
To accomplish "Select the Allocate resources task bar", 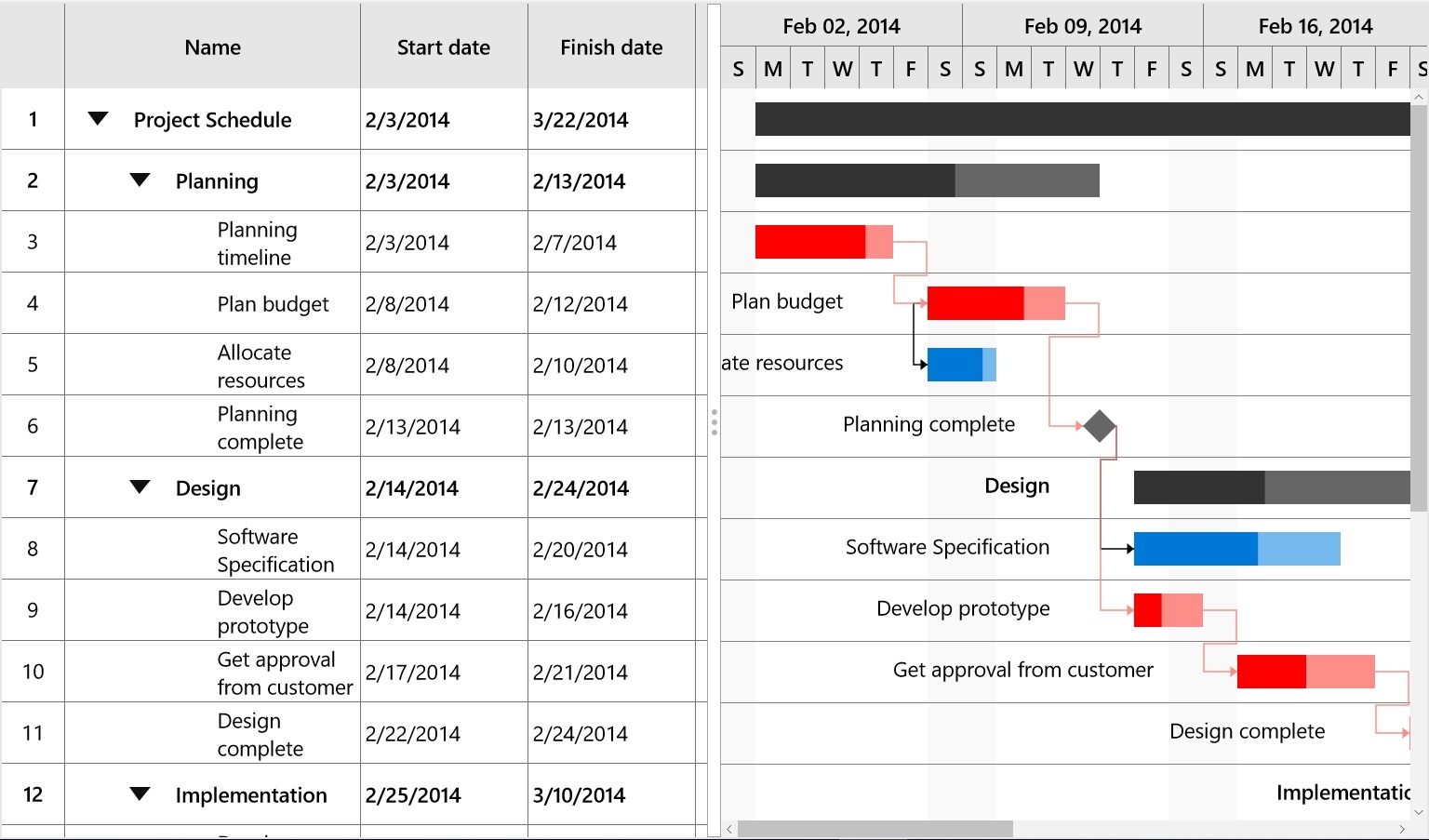I will [958, 365].
